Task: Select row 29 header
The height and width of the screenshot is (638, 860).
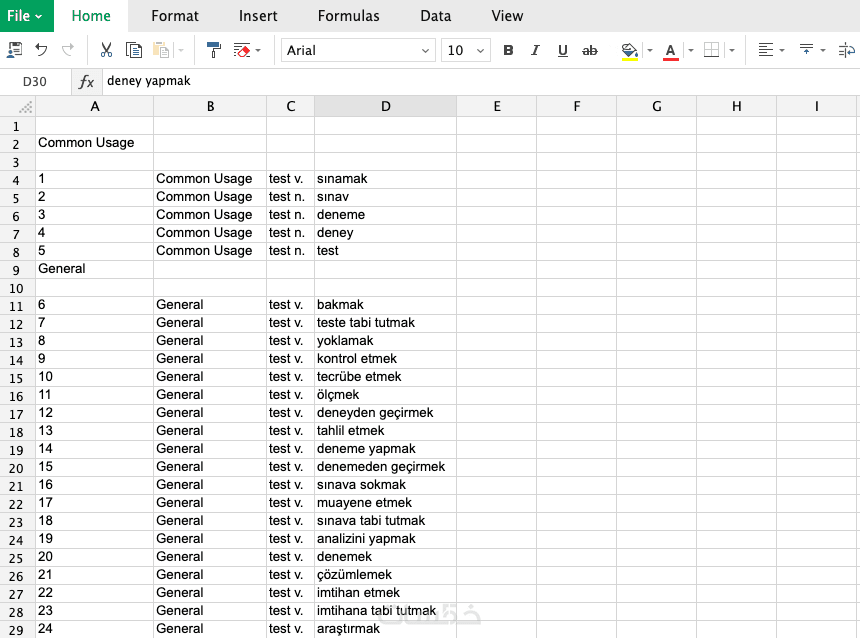Action: pos(16,630)
